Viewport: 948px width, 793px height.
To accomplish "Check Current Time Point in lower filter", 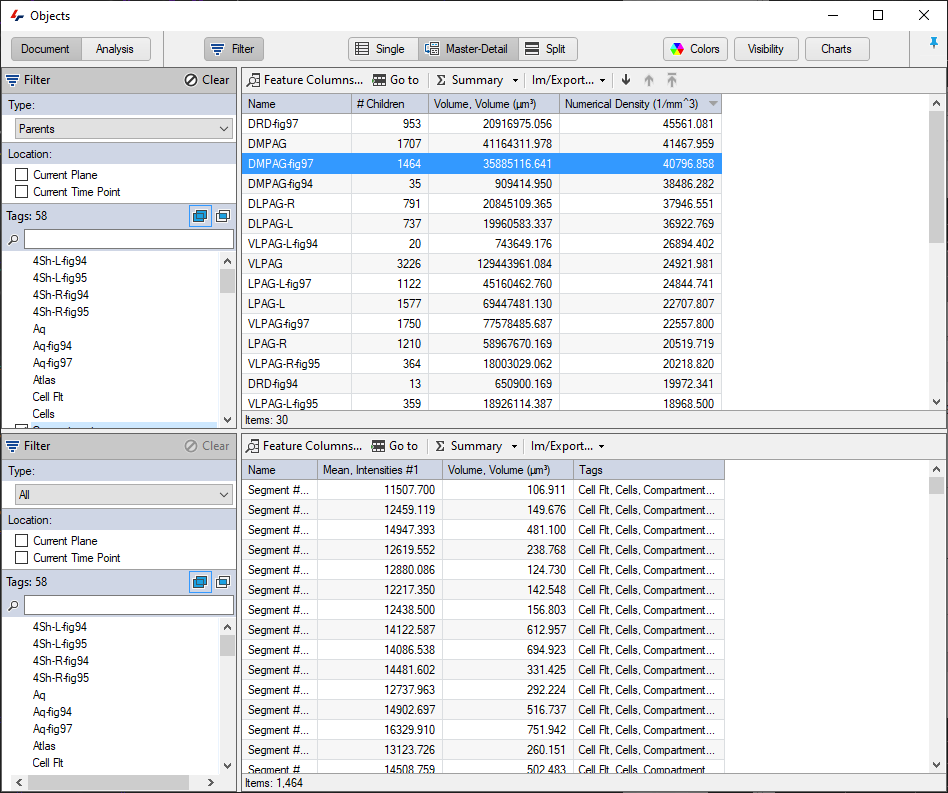I will point(21,559).
